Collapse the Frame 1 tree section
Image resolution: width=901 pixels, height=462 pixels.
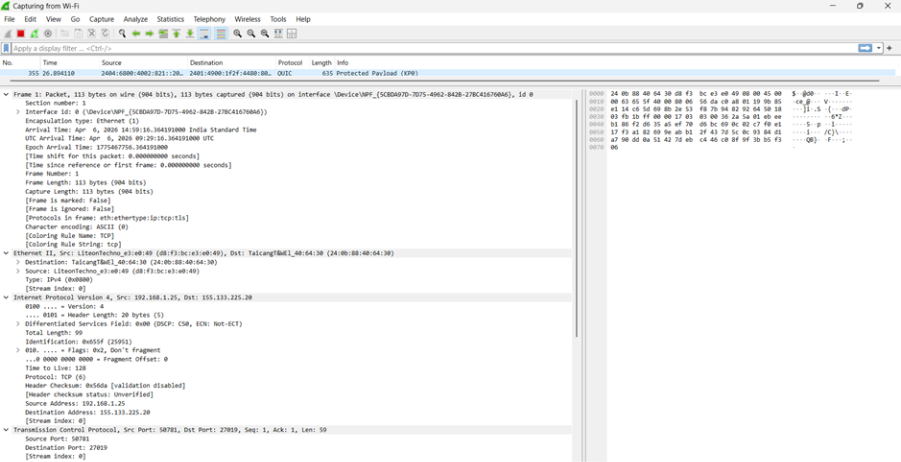click(6, 94)
